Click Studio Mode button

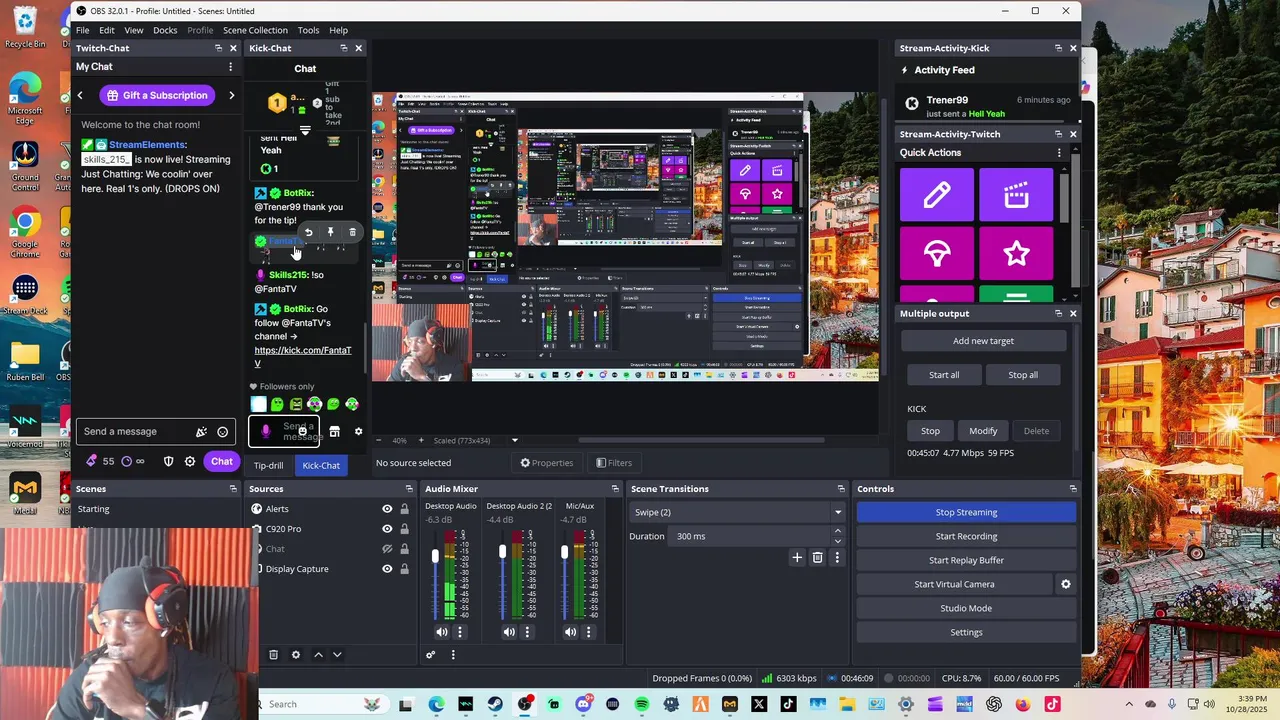point(966,608)
